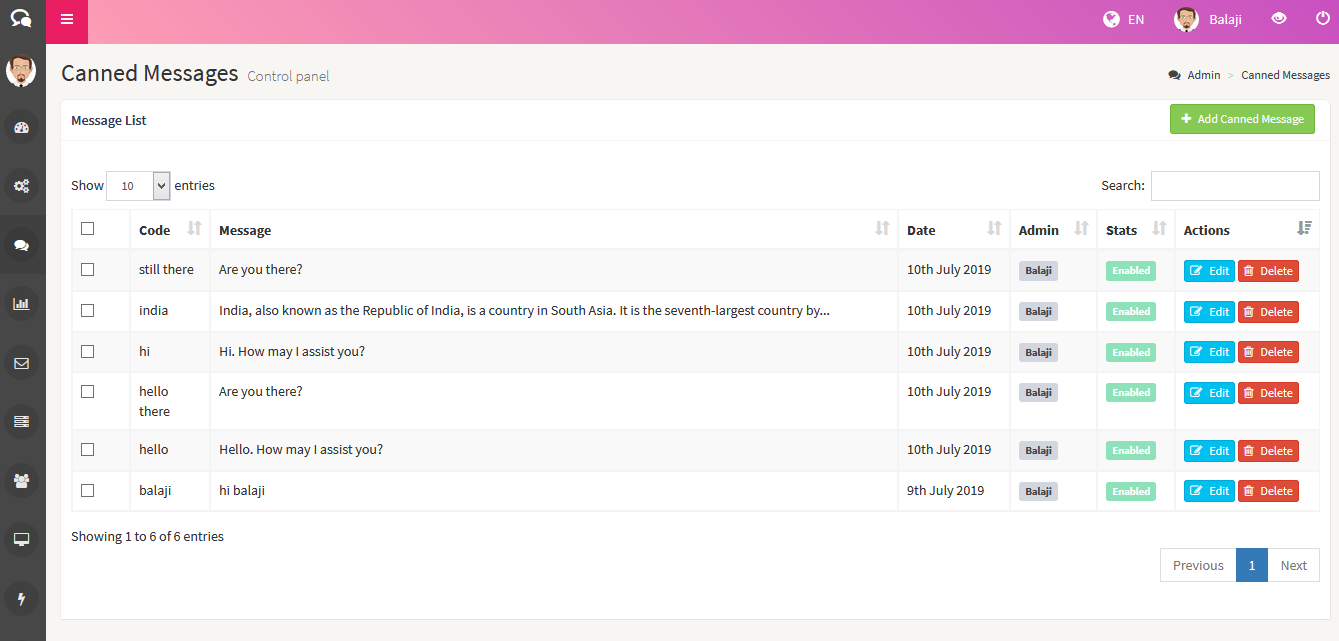Open the EN language selector

pyautogui.click(x=1123, y=19)
